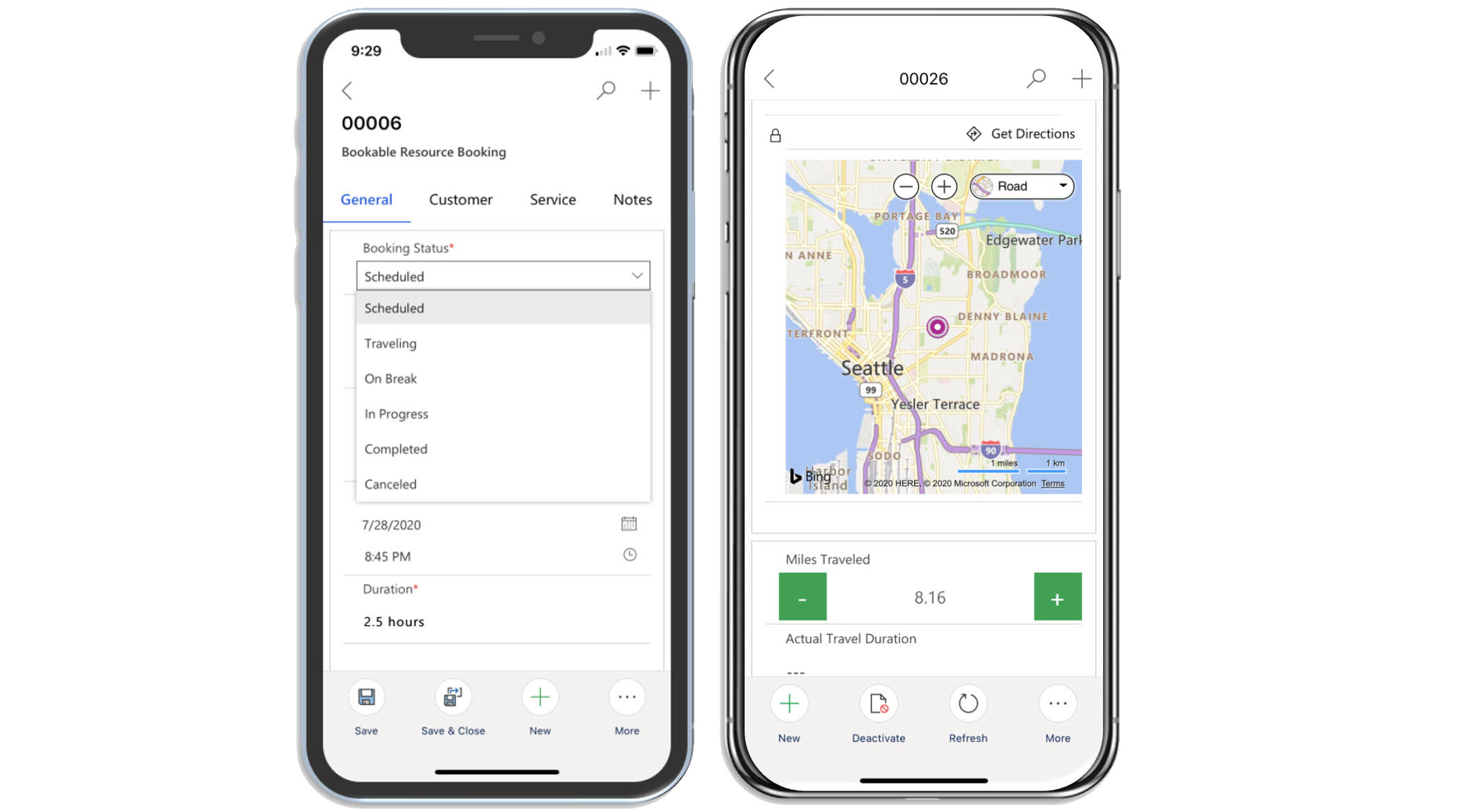Click the plus button for Miles Traveled
1460x812 pixels.
coord(1057,598)
